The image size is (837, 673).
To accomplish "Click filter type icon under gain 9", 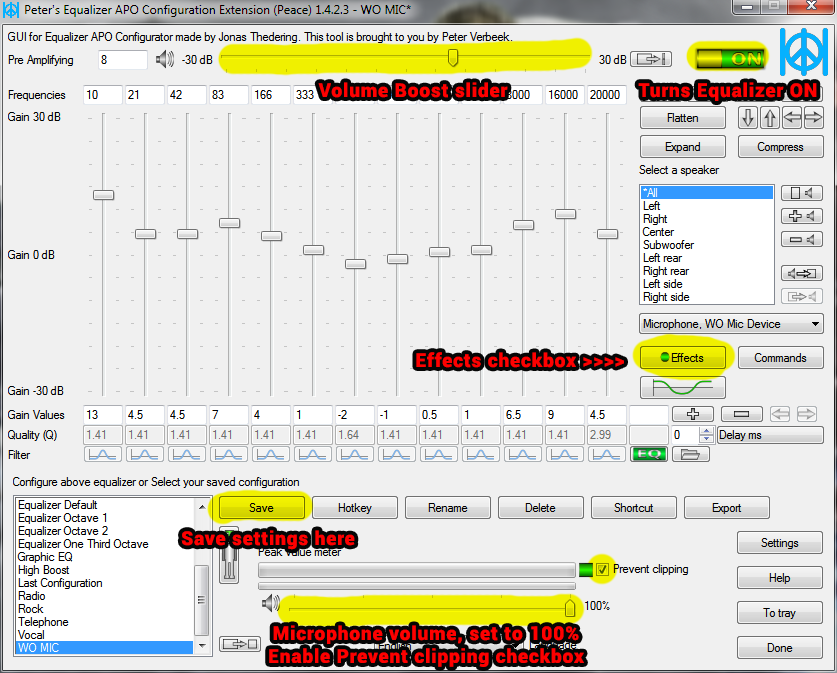I will [x=565, y=454].
